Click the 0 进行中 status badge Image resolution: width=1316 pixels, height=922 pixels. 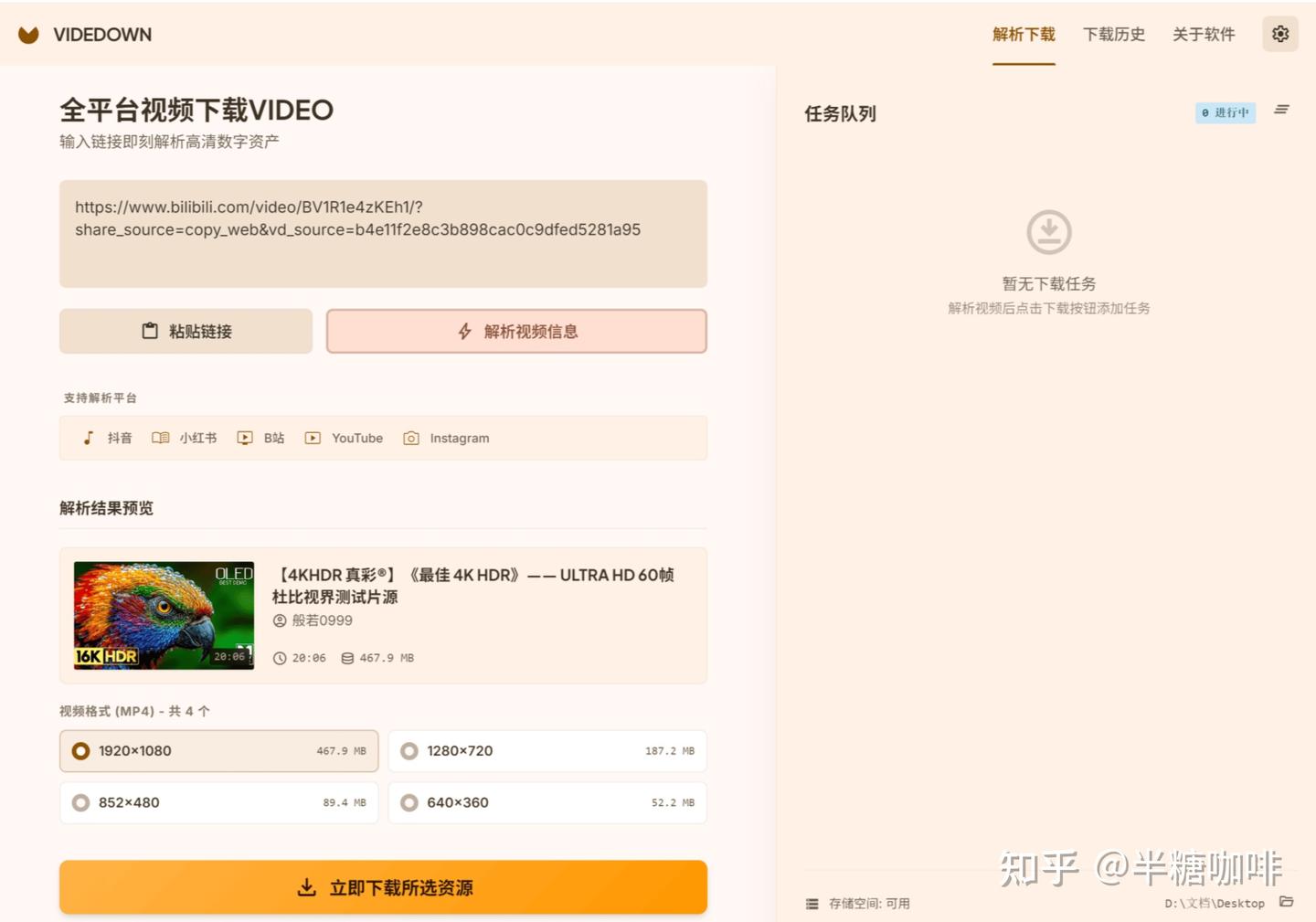(1226, 112)
